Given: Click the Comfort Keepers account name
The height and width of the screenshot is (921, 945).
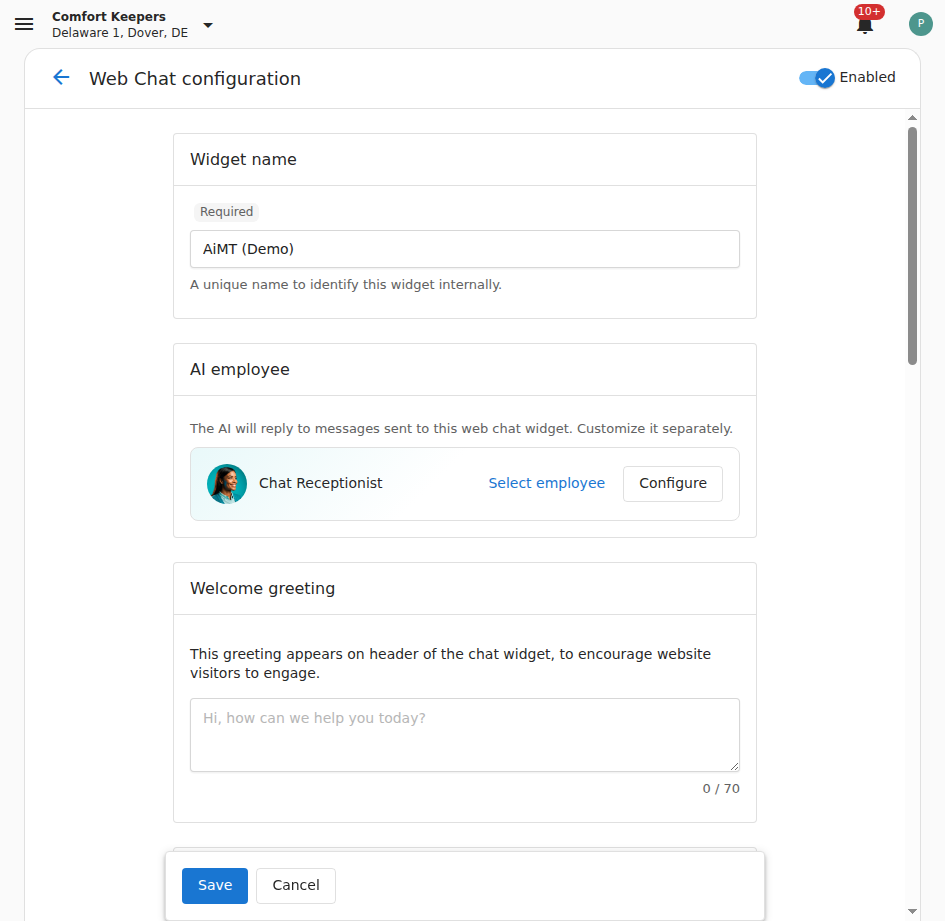Looking at the screenshot, I should tap(108, 16).
